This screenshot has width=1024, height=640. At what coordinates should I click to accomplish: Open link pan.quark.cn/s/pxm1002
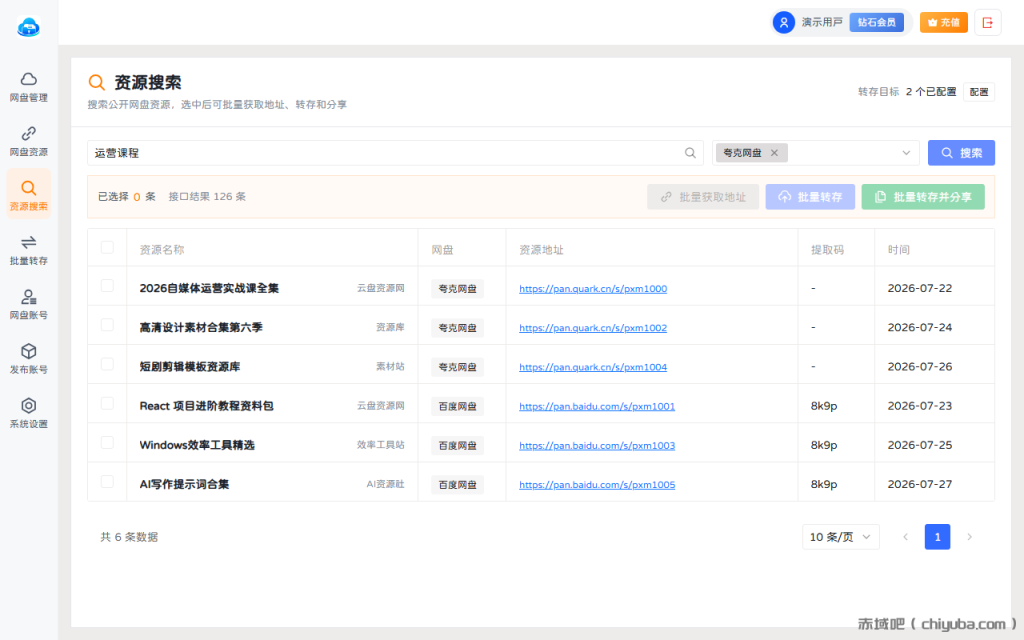(x=593, y=328)
